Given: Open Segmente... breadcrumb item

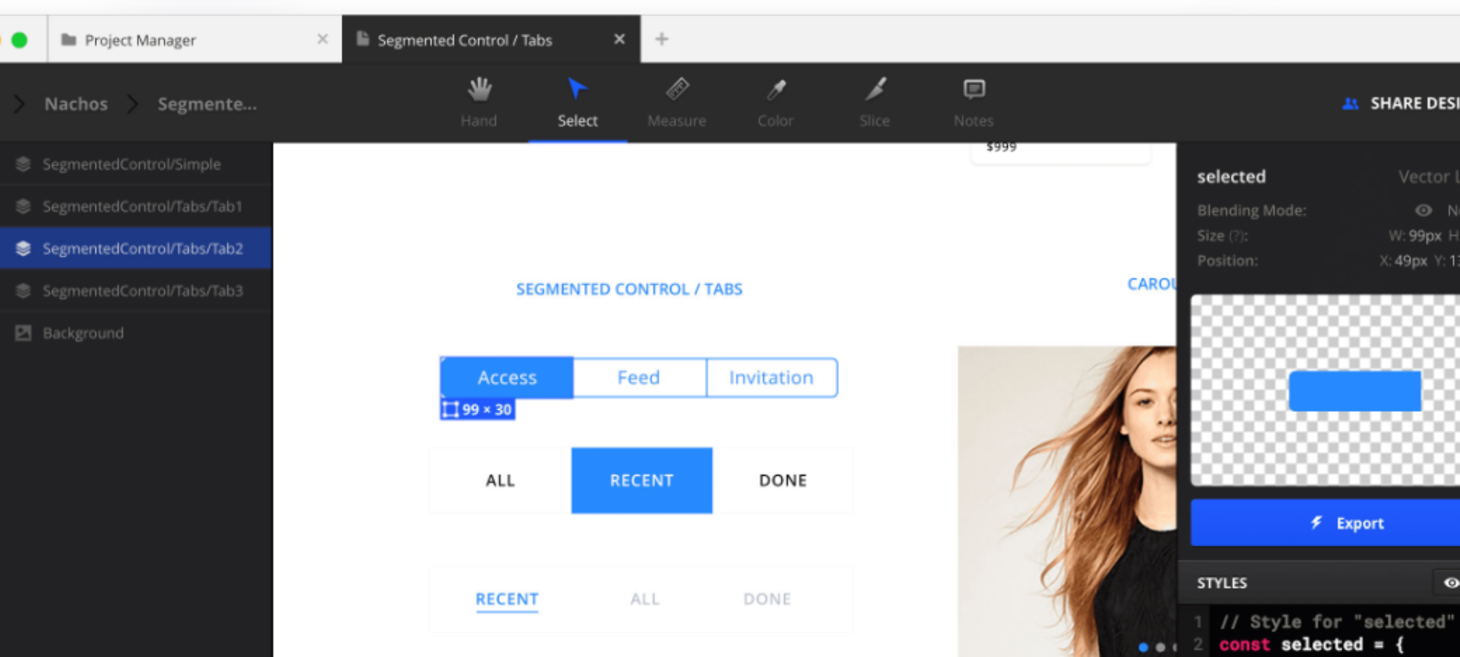Looking at the screenshot, I should pos(207,103).
